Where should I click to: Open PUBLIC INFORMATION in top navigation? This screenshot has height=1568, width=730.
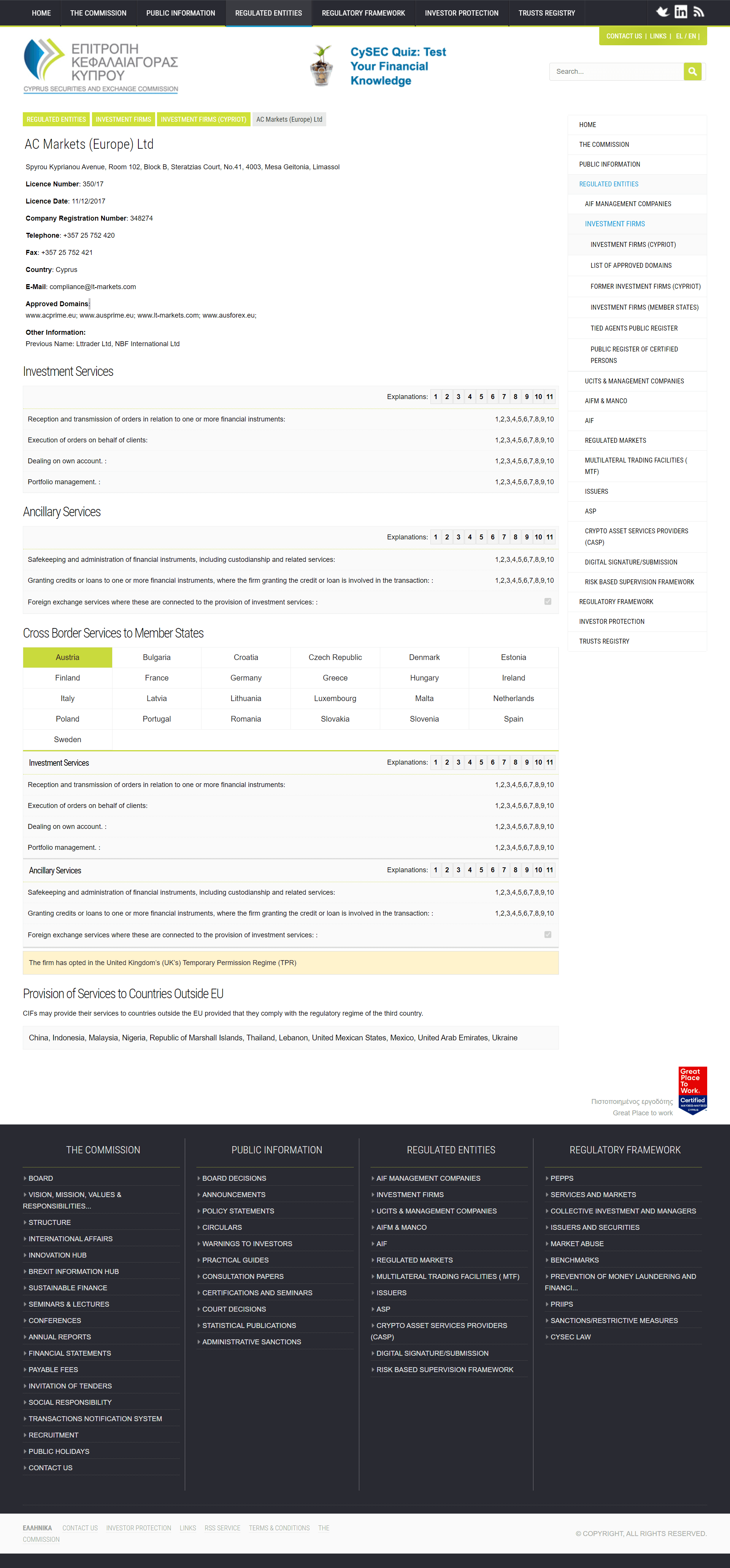[x=181, y=13]
